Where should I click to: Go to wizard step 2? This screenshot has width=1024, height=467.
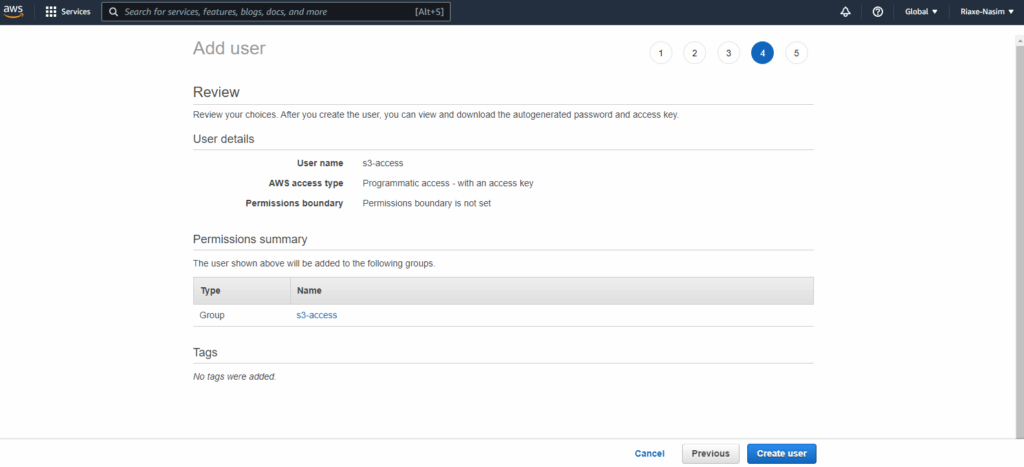pos(694,53)
